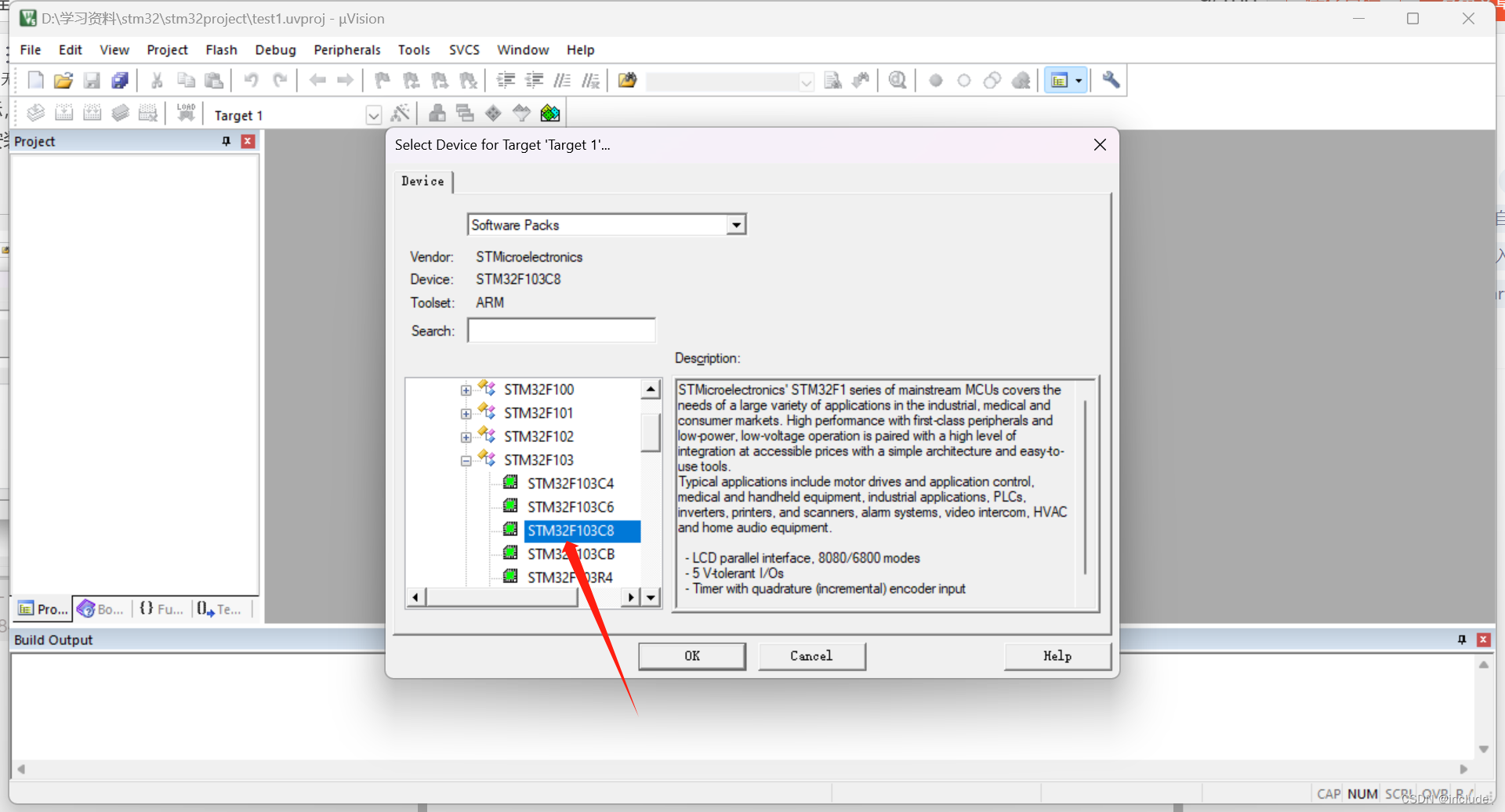Select STM32F103C4 device

coord(571,484)
